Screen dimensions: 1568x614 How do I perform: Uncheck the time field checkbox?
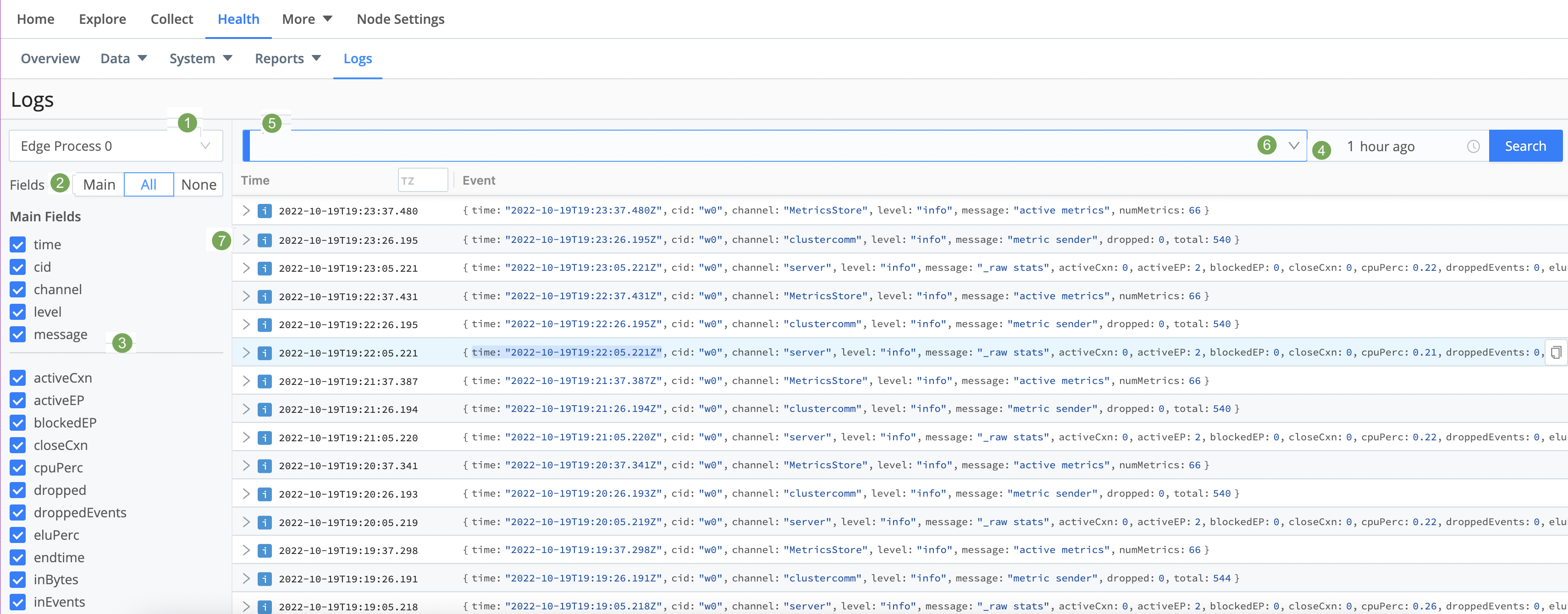(x=18, y=245)
